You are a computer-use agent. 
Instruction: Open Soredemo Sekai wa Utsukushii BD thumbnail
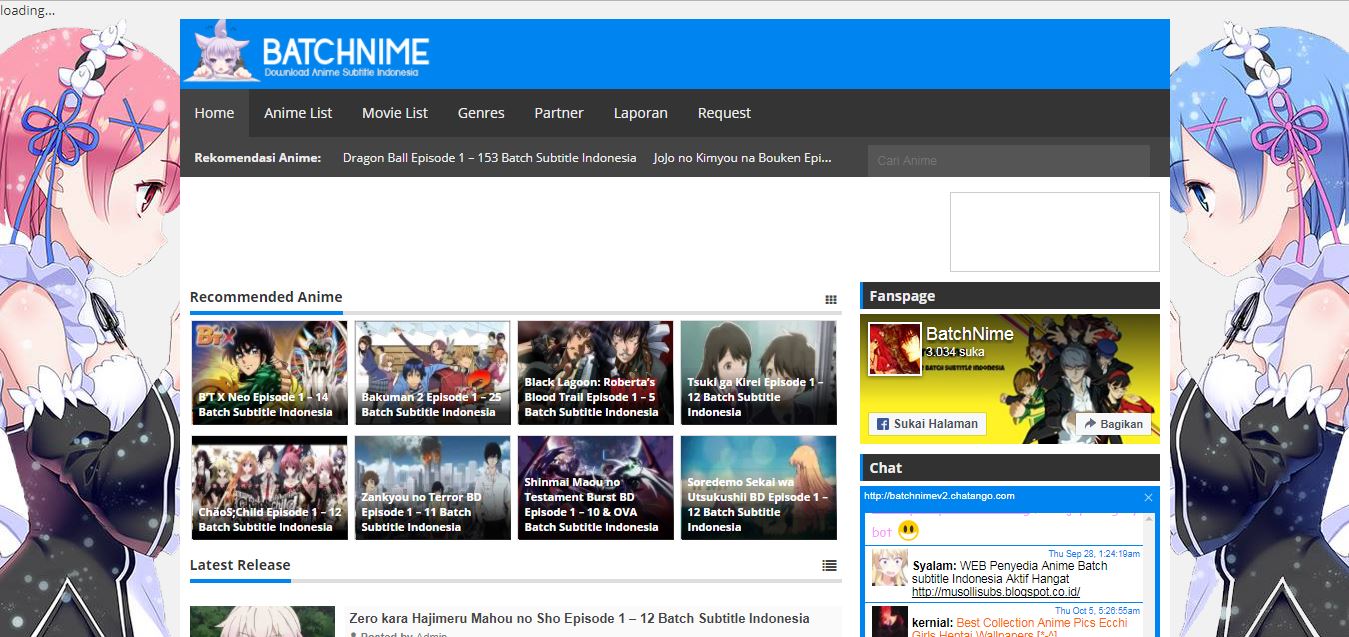(x=759, y=488)
